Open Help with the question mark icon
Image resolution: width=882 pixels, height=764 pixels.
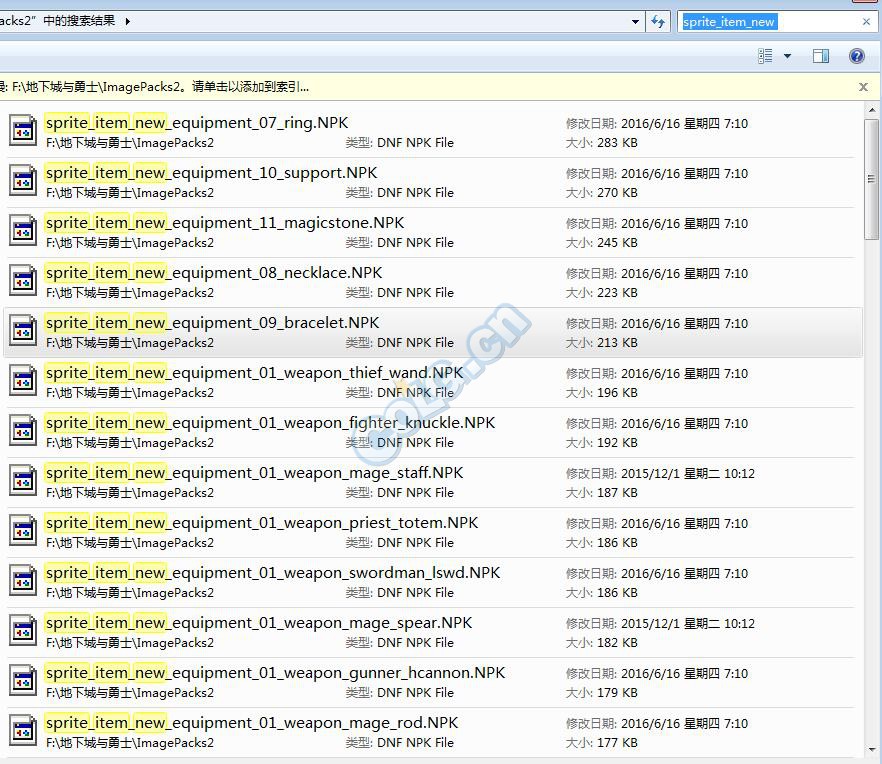[857, 56]
